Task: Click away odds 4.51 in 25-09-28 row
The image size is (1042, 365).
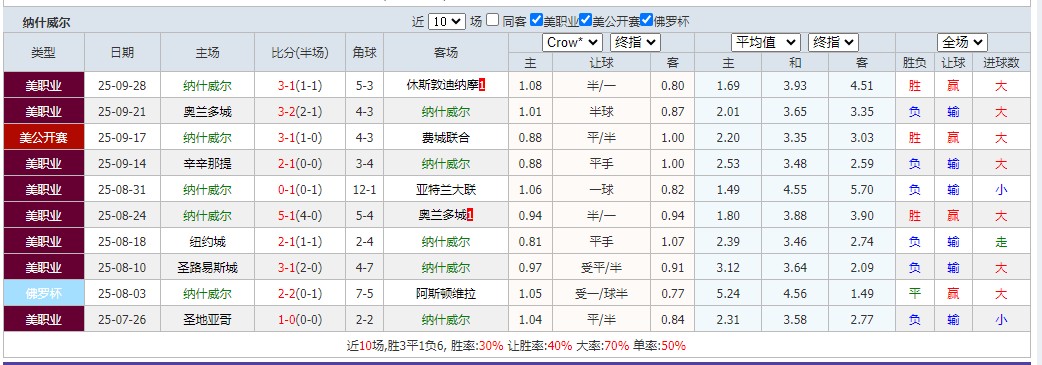Action: 862,86
